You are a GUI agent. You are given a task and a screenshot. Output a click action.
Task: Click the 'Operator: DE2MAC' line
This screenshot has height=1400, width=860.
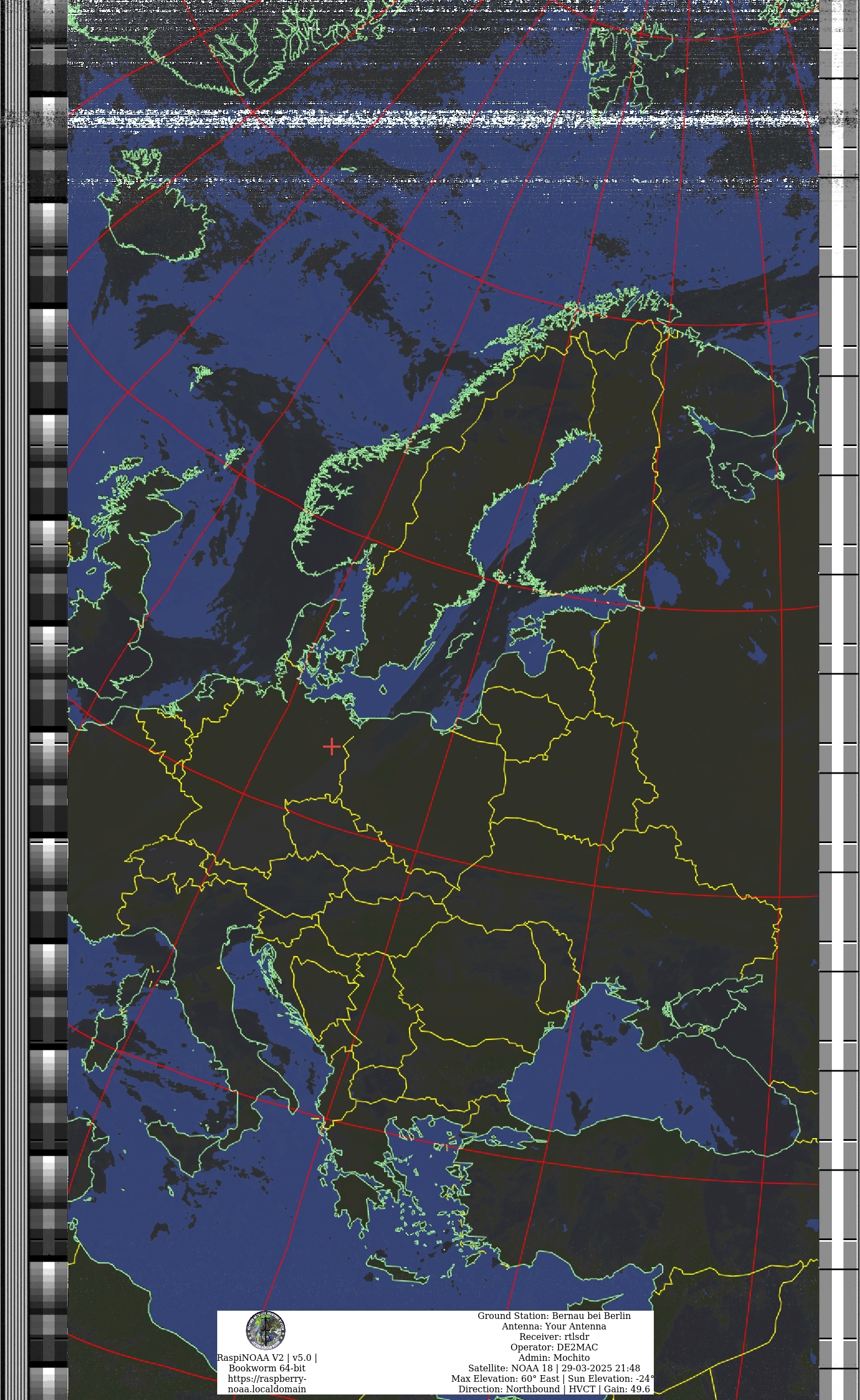point(554,1347)
